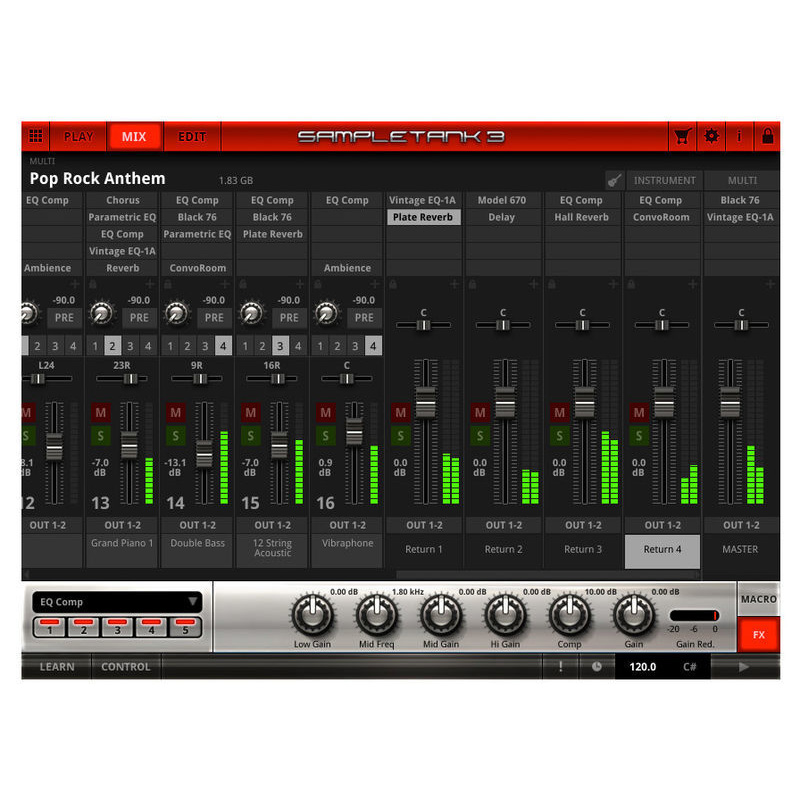Open Hall Reverb effect slot
Image resolution: width=800 pixels, height=800 pixels.
[582, 217]
